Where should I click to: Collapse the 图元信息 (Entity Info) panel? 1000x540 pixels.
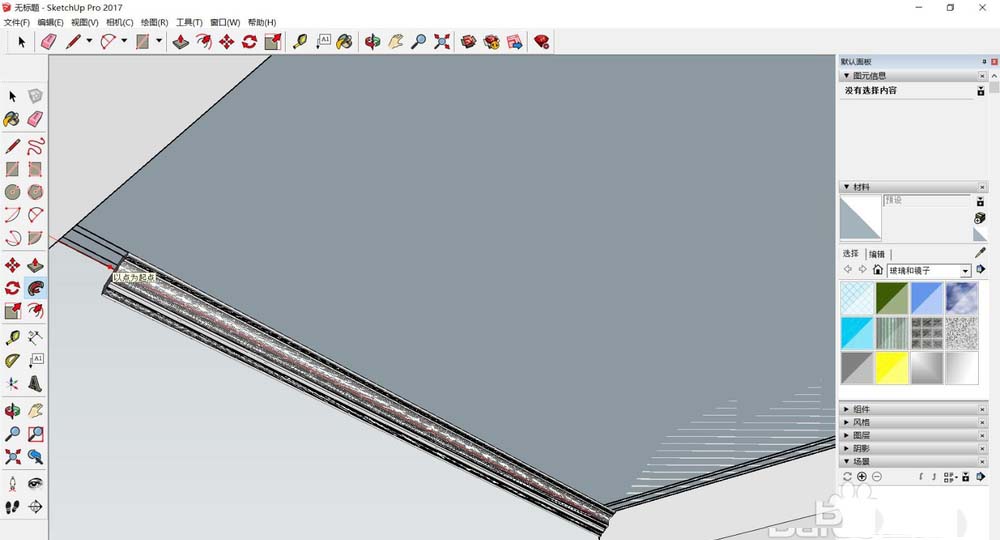pos(847,76)
